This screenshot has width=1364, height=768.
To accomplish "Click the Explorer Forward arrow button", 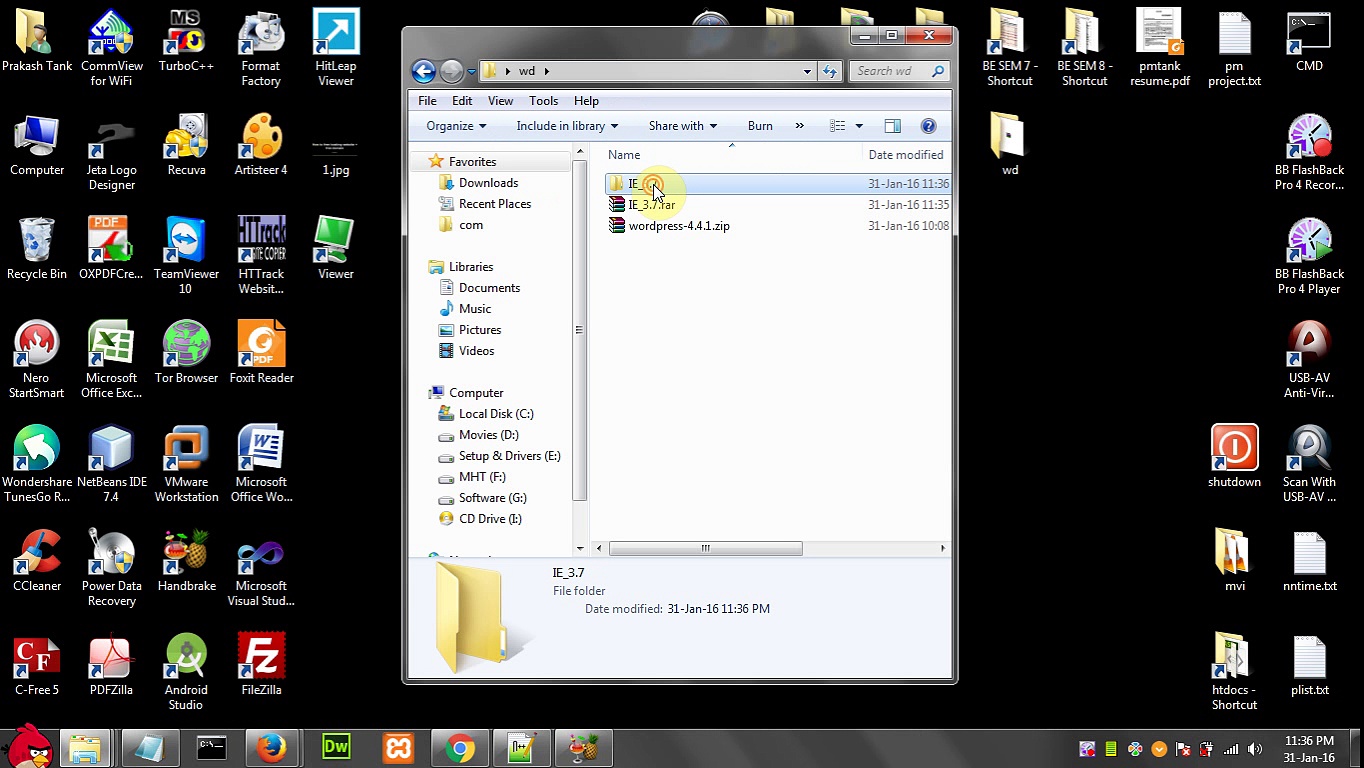I will (451, 71).
